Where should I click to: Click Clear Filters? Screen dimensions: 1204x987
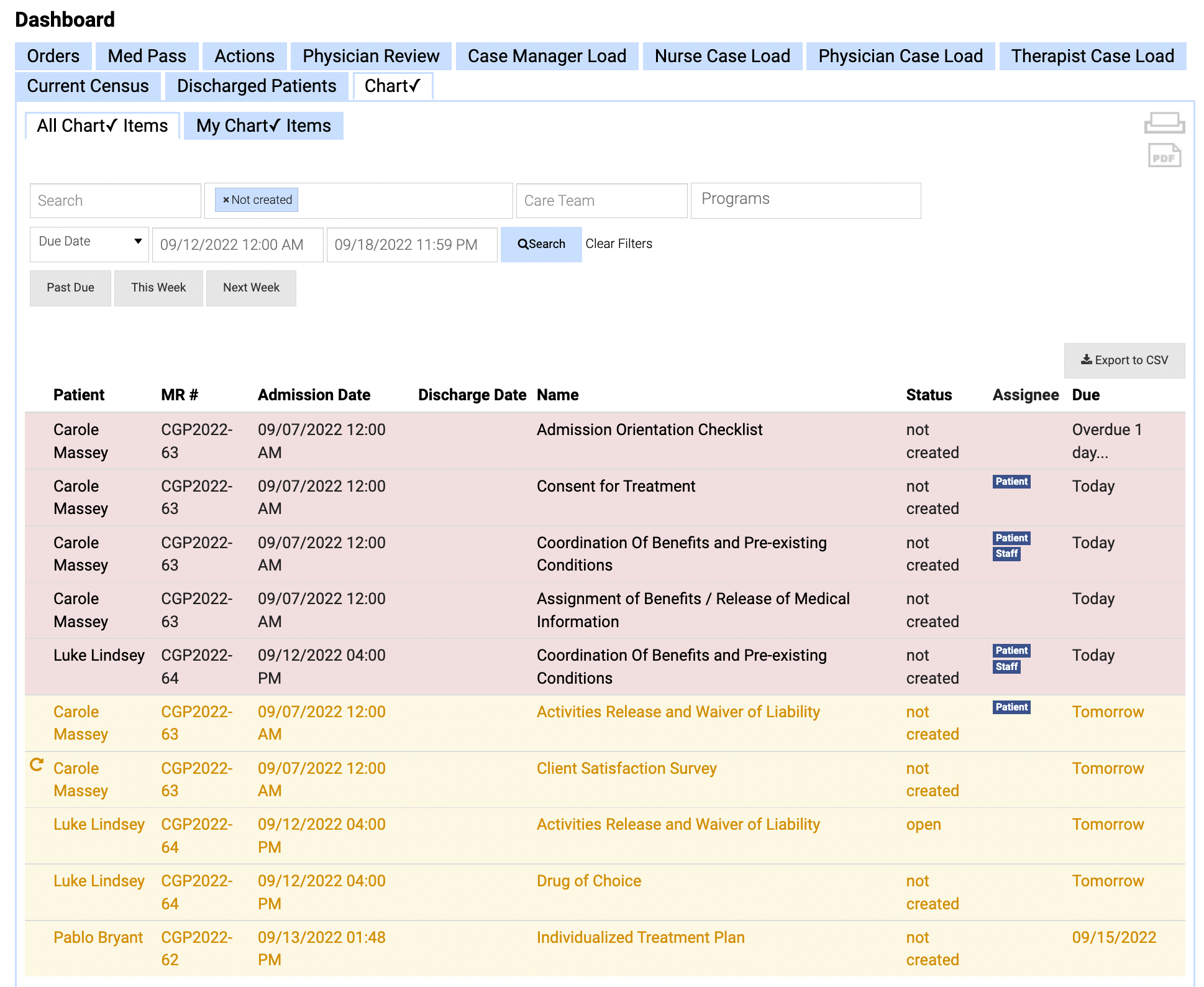click(619, 244)
